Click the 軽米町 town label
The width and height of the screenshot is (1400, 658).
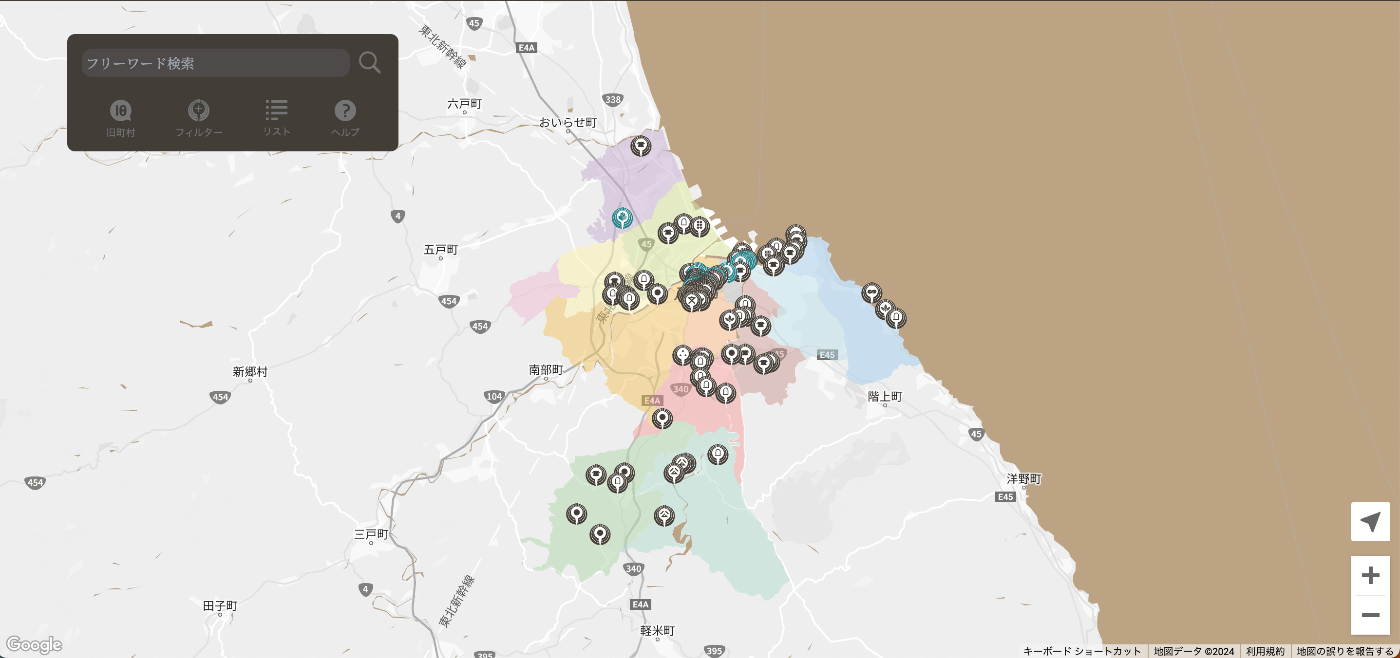point(658,631)
